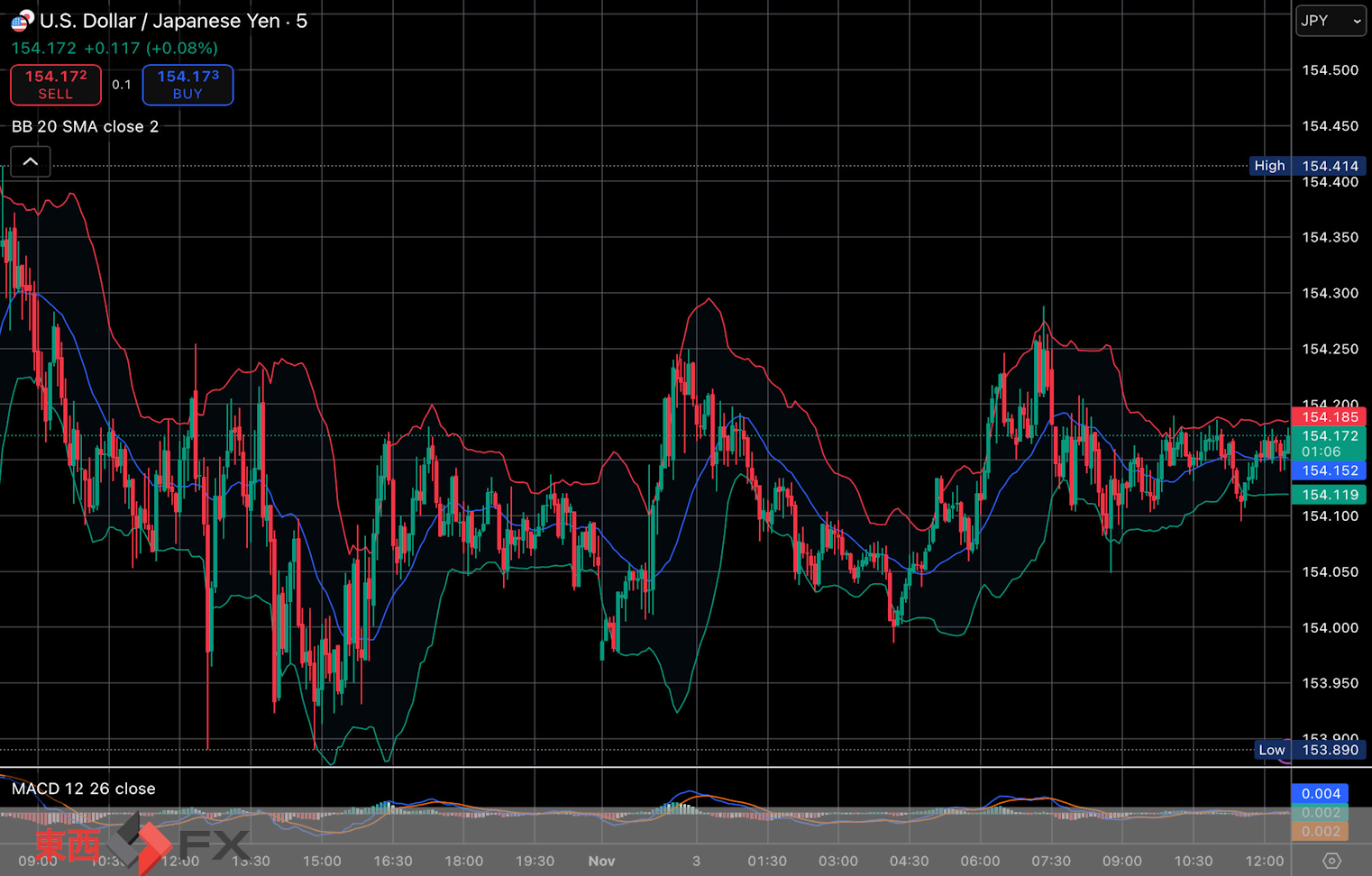
Task: Click the 0.1 quantity value
Action: (122, 85)
